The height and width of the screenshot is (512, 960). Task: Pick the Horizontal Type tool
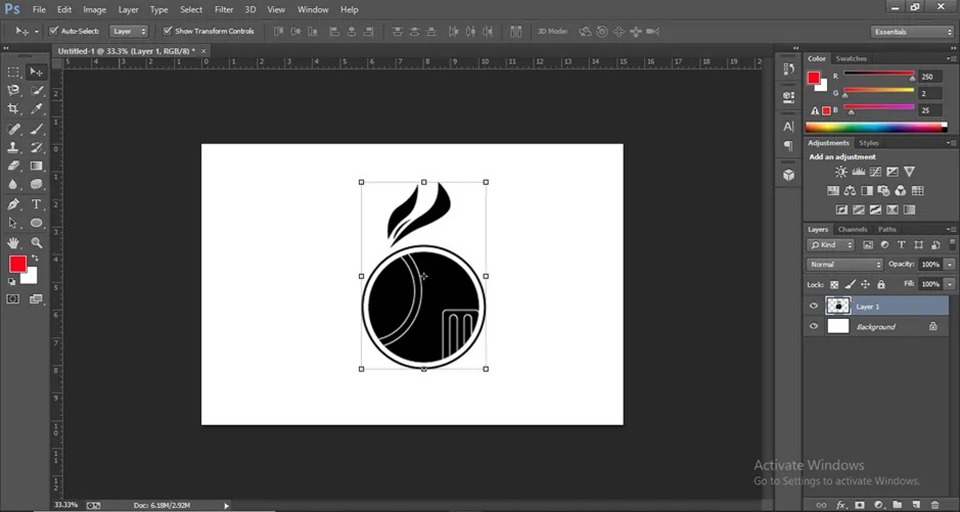pyautogui.click(x=37, y=204)
